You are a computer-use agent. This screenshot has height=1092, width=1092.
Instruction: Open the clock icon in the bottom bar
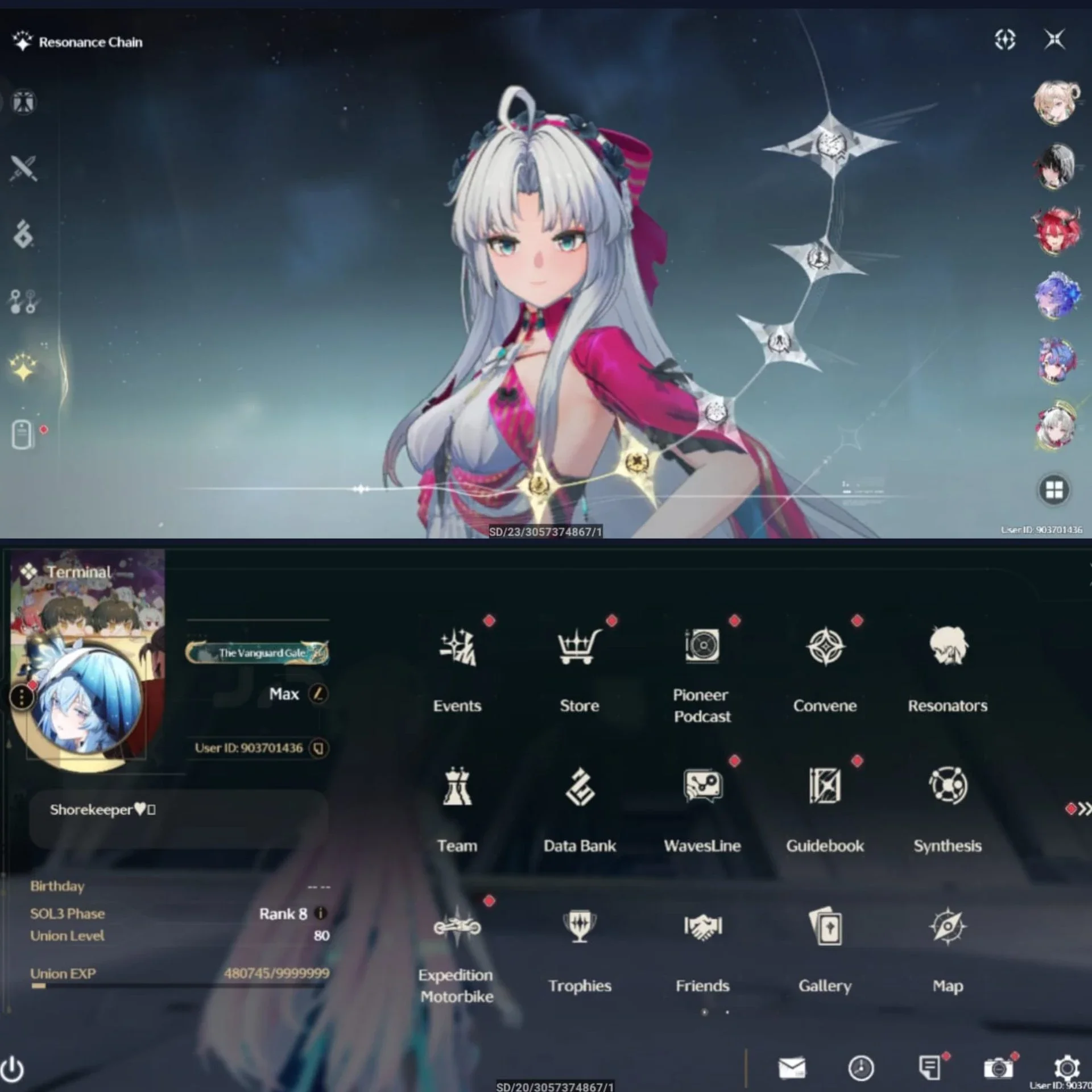[861, 1068]
